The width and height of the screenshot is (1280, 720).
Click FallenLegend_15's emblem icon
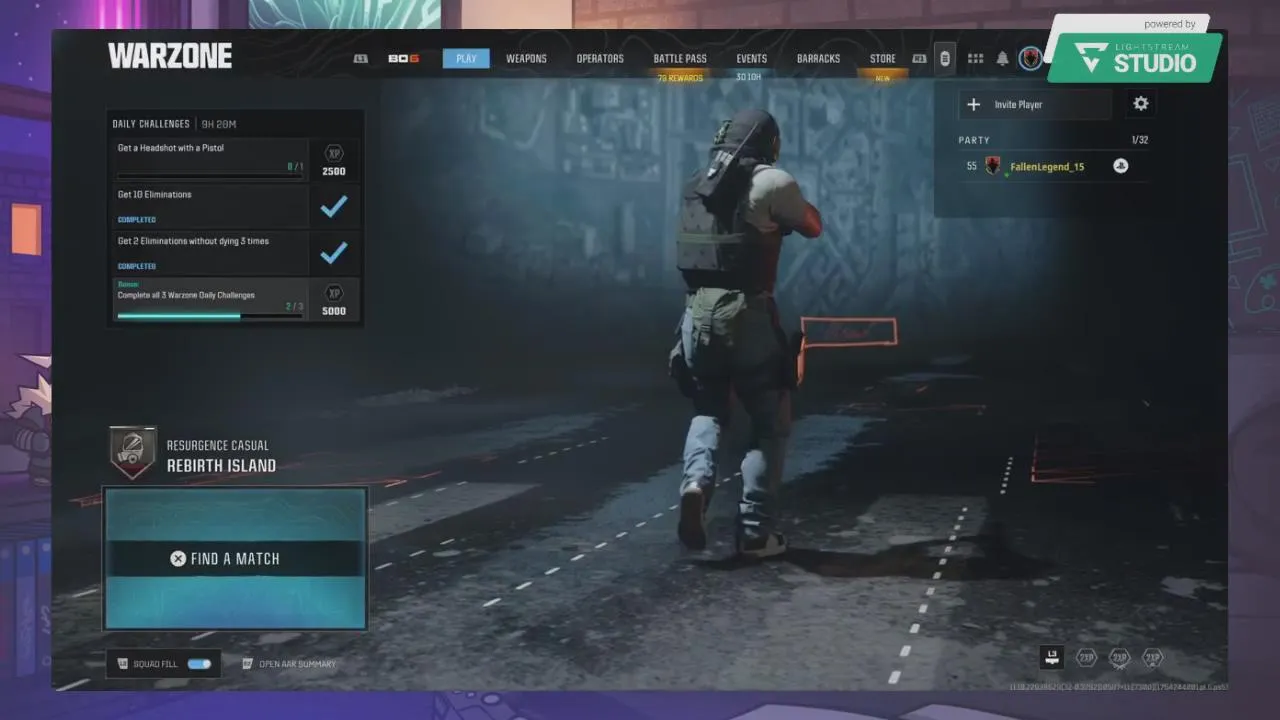[992, 166]
